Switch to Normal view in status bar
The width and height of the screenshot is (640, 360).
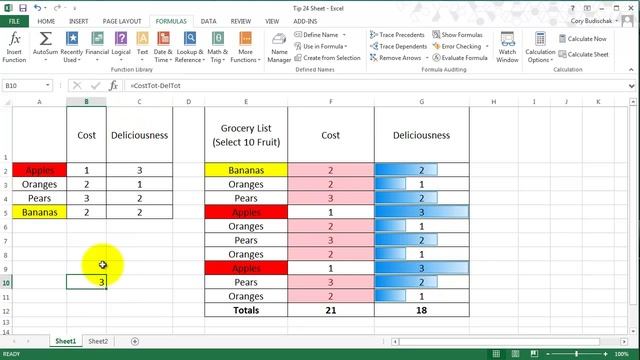(x=496, y=353)
